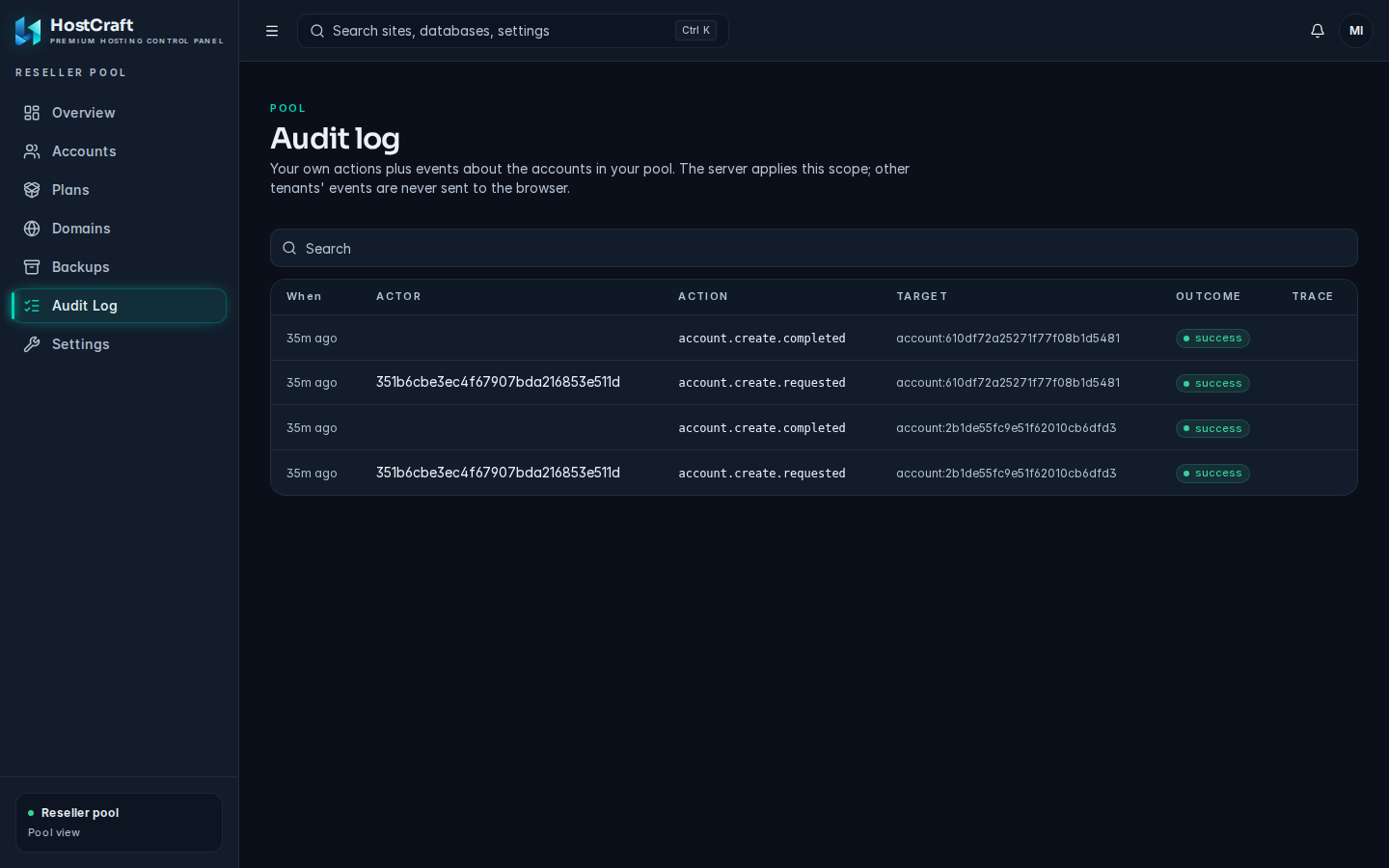Image resolution: width=1389 pixels, height=868 pixels.
Task: Click target account:610df72a in the completed row
Action: click(x=1008, y=339)
